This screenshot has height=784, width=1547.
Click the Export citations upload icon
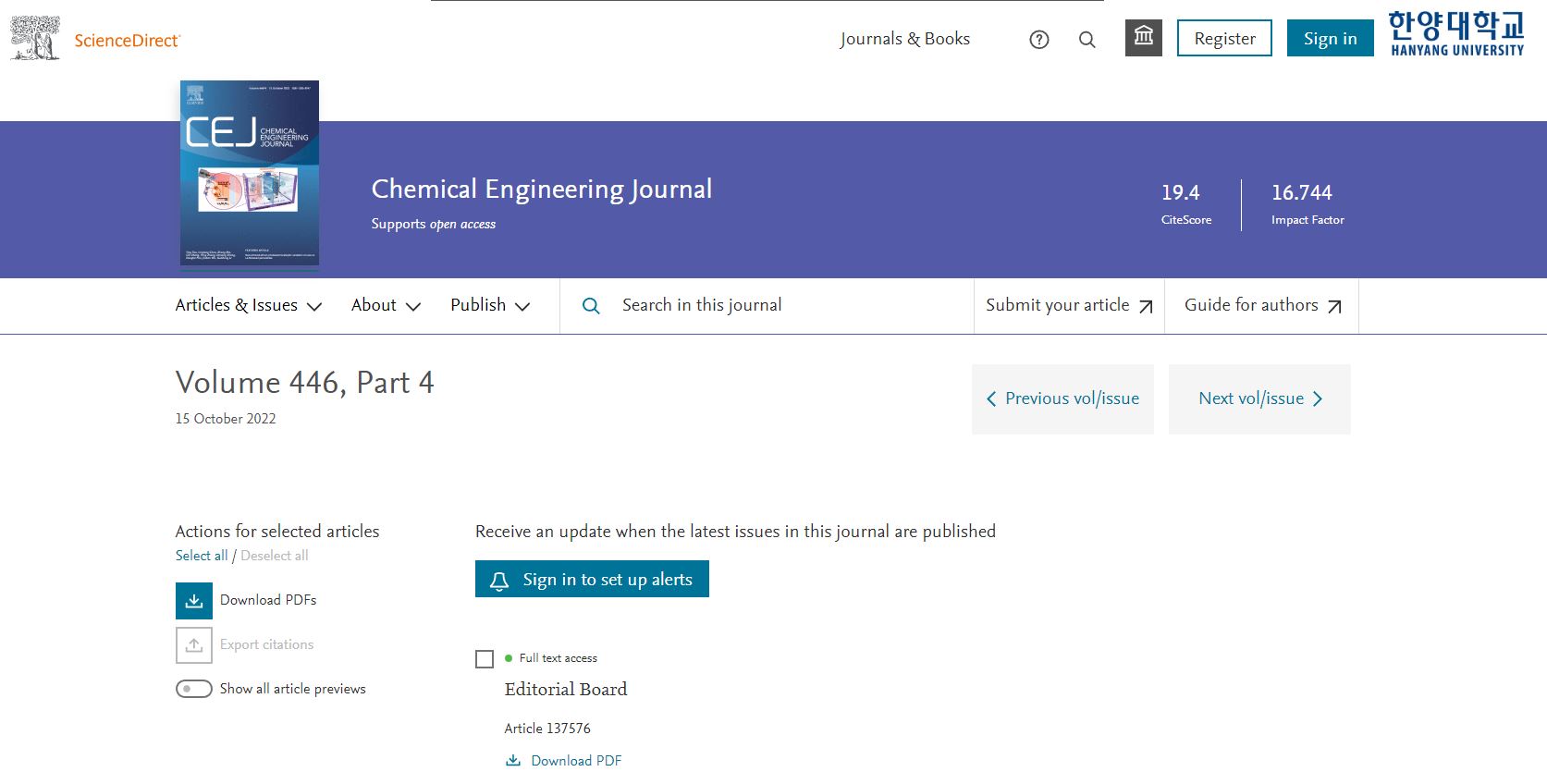(194, 645)
